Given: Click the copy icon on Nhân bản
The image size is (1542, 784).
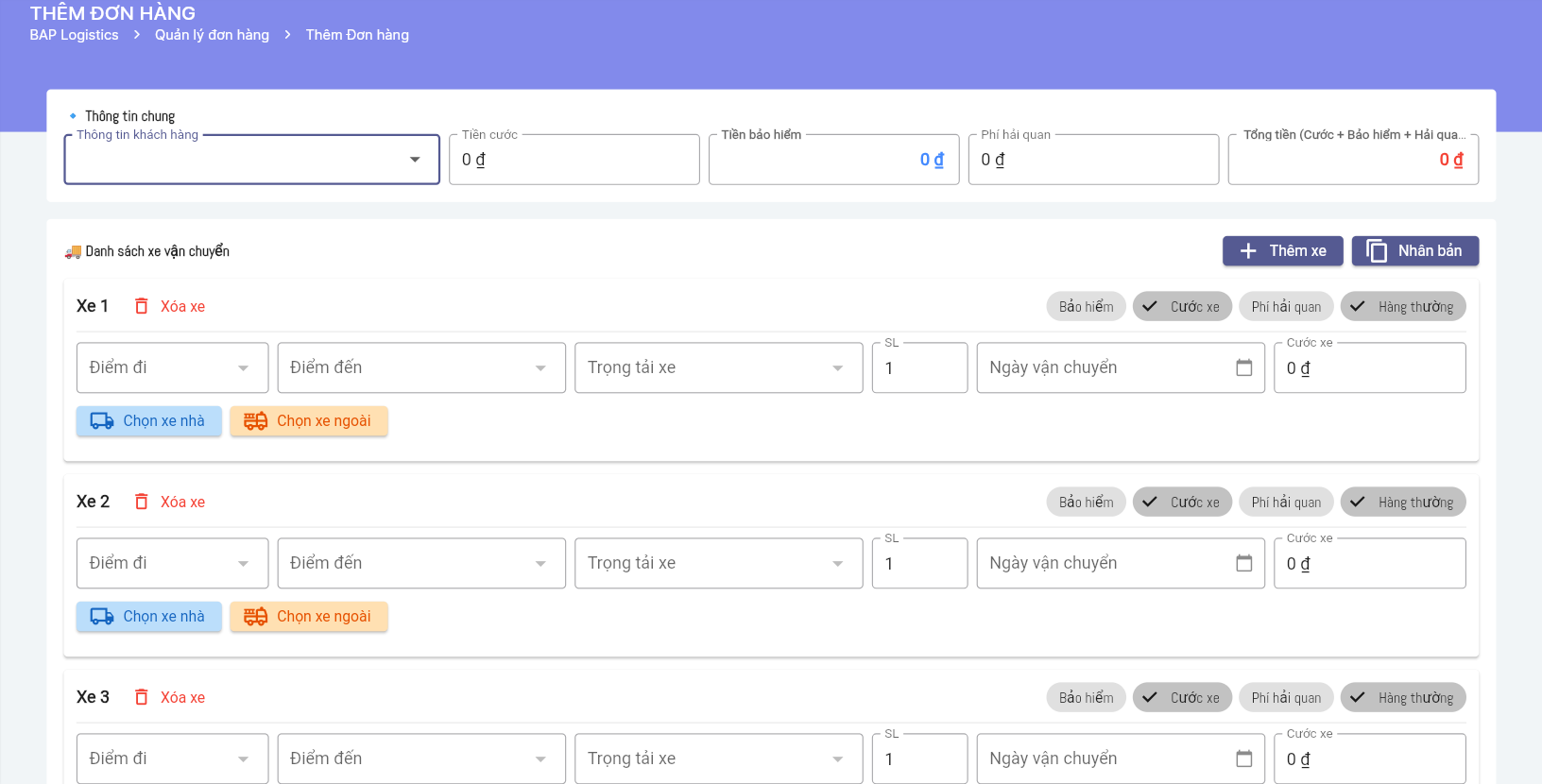Looking at the screenshot, I should click(x=1377, y=251).
